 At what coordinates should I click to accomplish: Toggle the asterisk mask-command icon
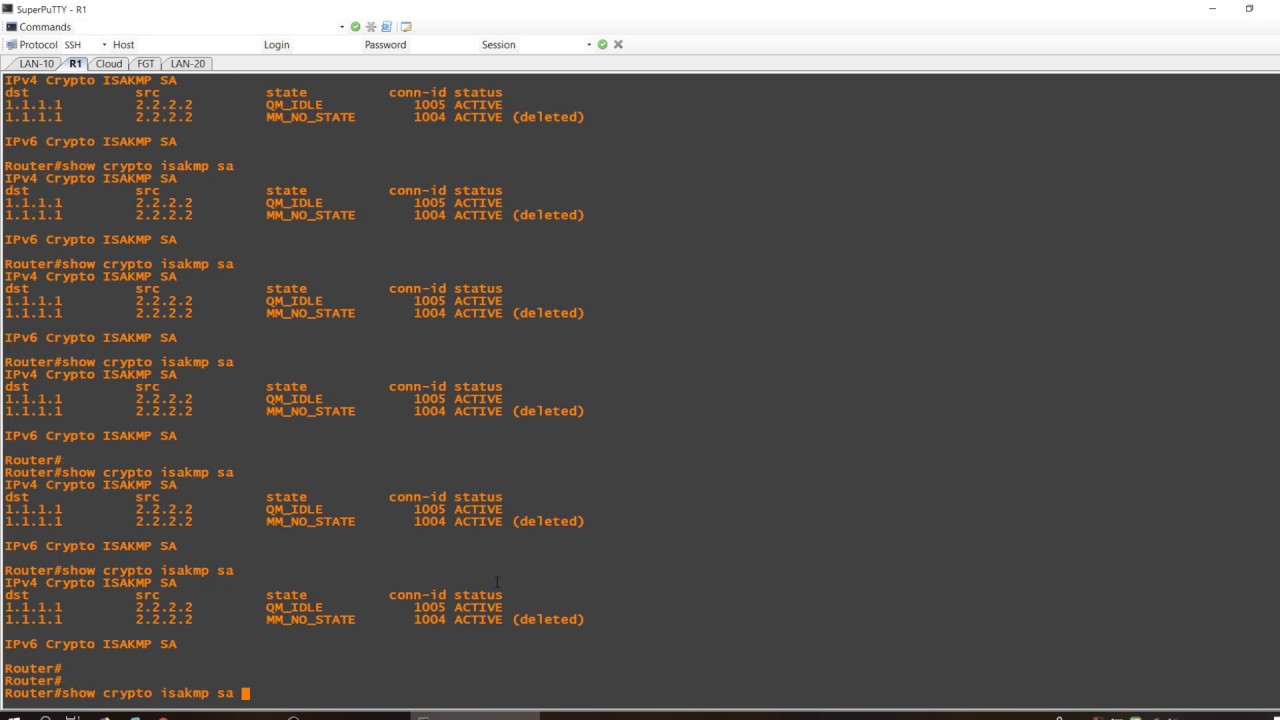[x=371, y=27]
